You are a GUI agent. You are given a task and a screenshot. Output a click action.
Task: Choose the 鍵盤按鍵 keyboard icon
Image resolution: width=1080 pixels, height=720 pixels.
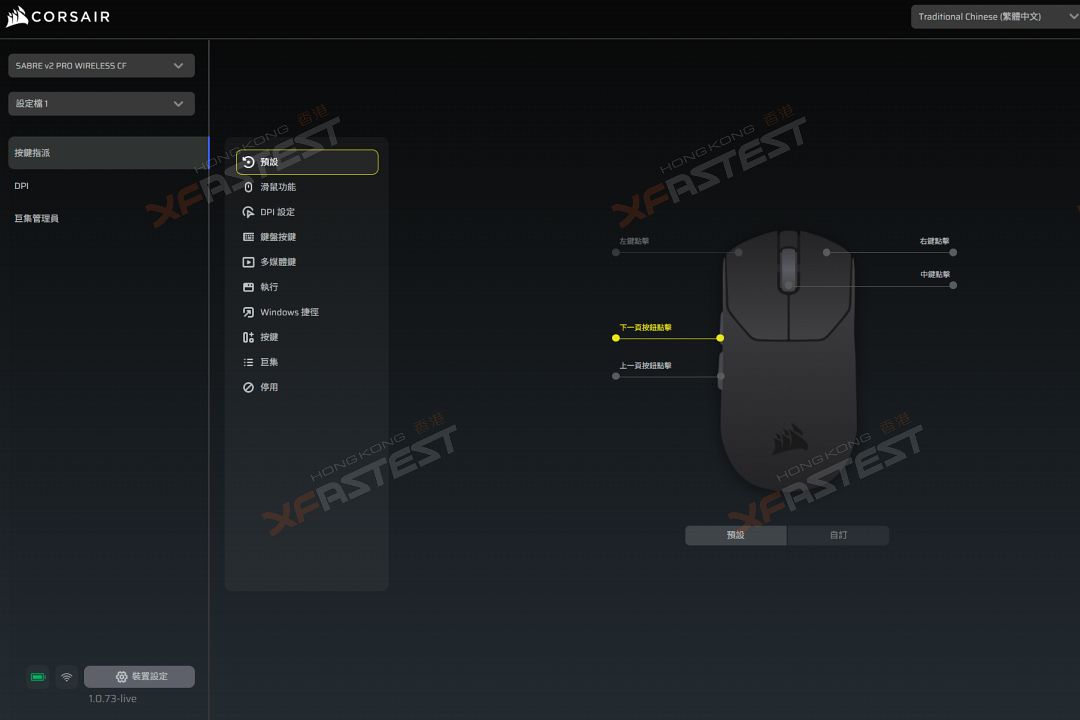click(x=249, y=237)
